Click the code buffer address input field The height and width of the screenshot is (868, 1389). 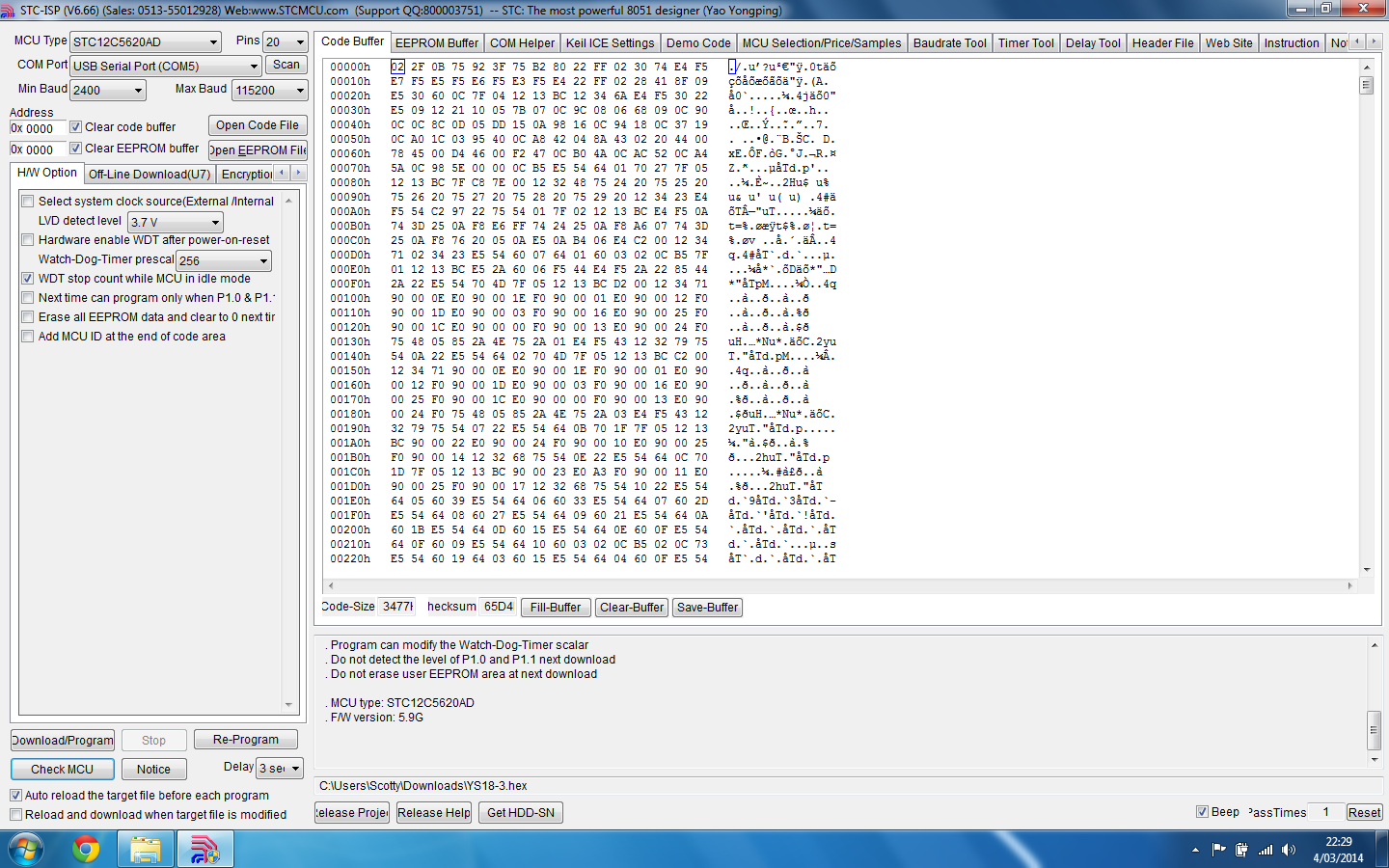pos(39,128)
